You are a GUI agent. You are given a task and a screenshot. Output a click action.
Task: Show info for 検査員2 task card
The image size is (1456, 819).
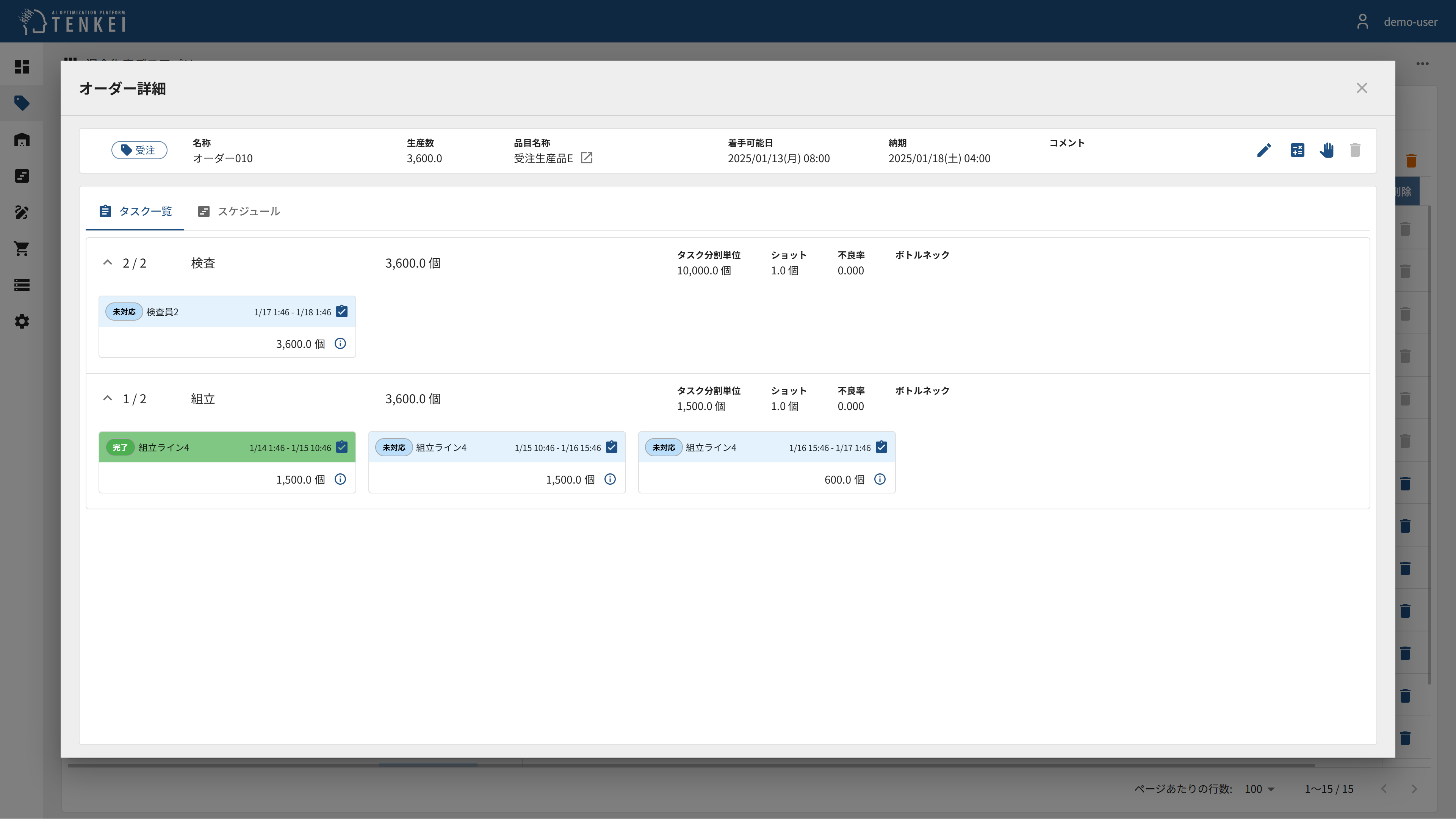point(340,344)
